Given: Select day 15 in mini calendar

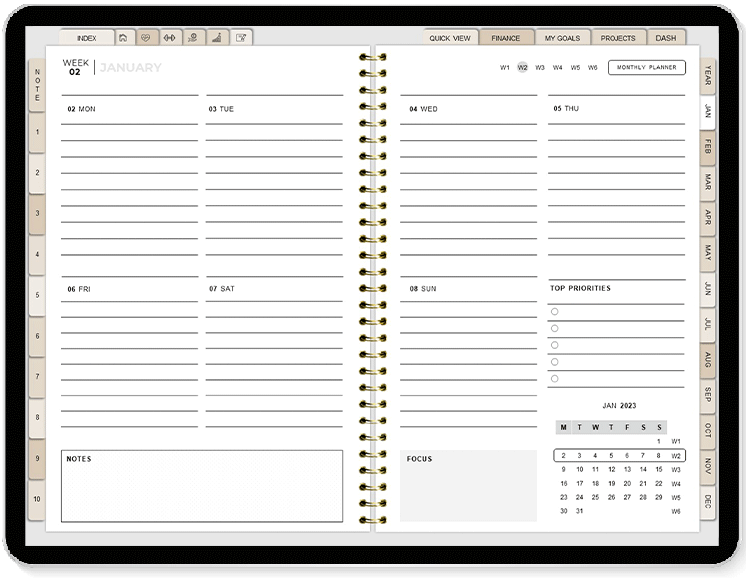Looking at the screenshot, I should click(x=659, y=469).
